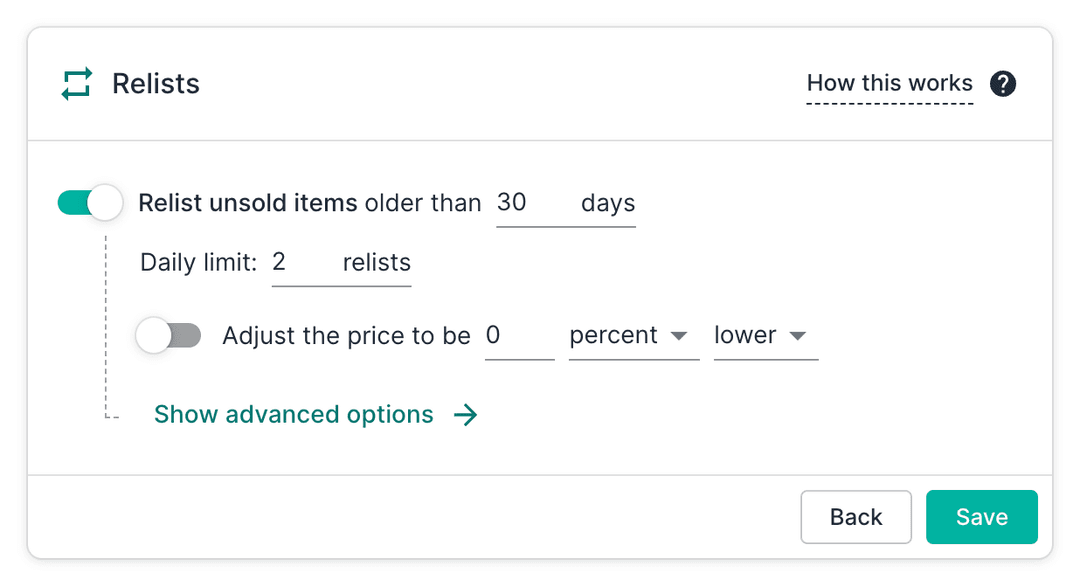Open the question mark help icon

tap(1003, 84)
